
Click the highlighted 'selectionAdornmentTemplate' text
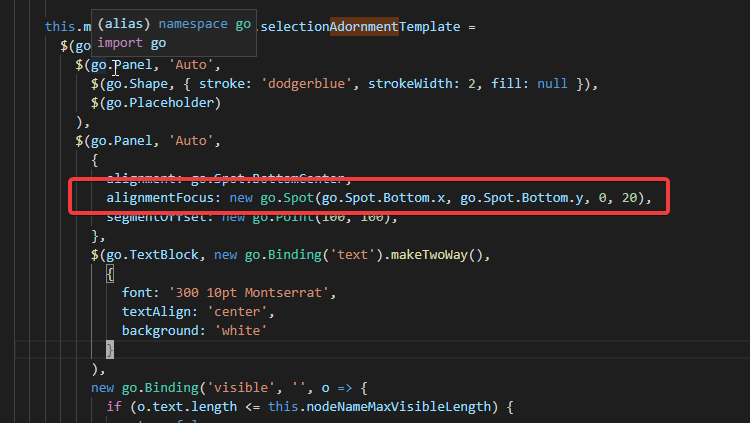(x=360, y=26)
